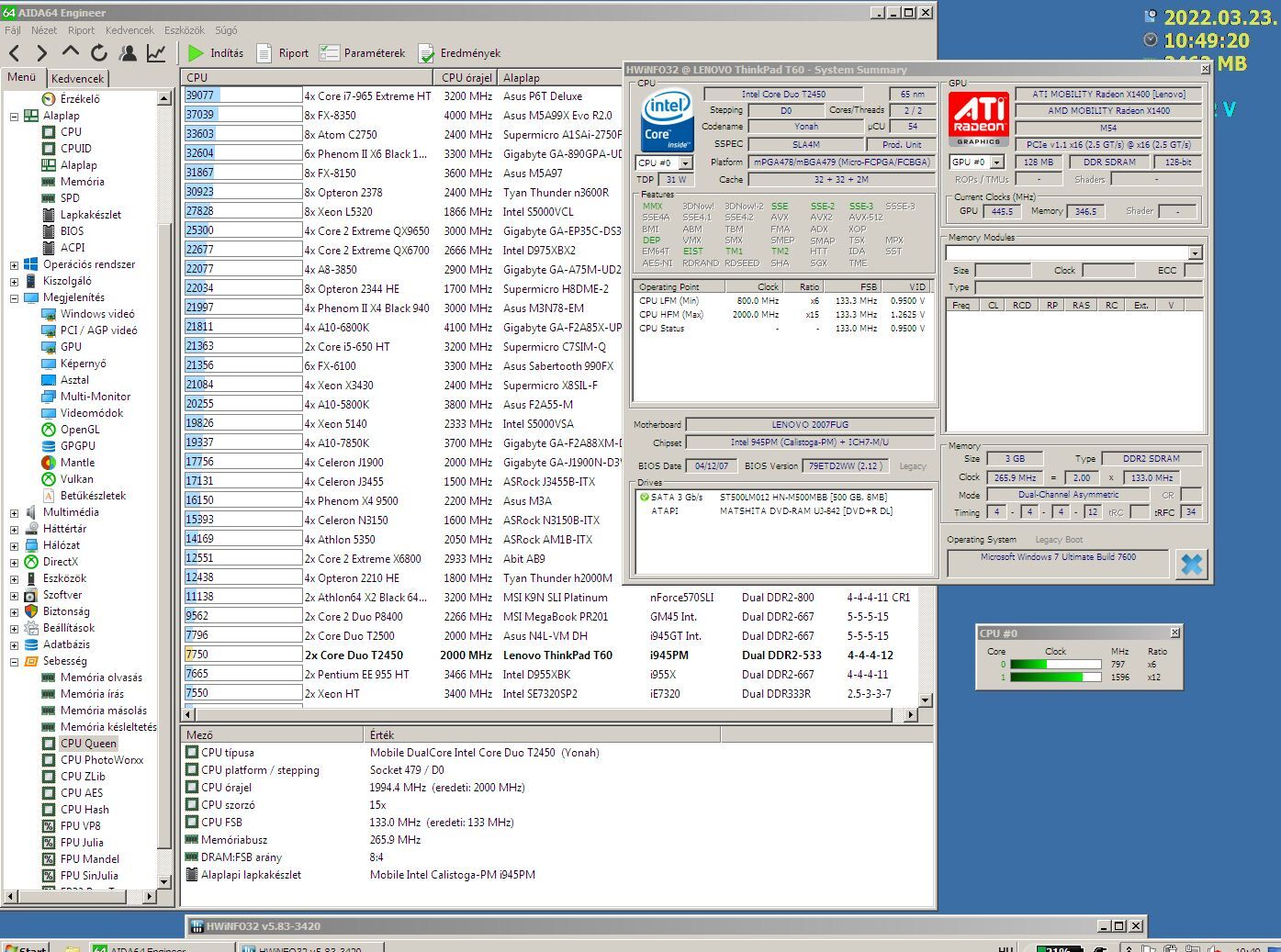This screenshot has width=1281, height=952.
Task: Click the Riport toolbar button
Action: click(x=283, y=53)
